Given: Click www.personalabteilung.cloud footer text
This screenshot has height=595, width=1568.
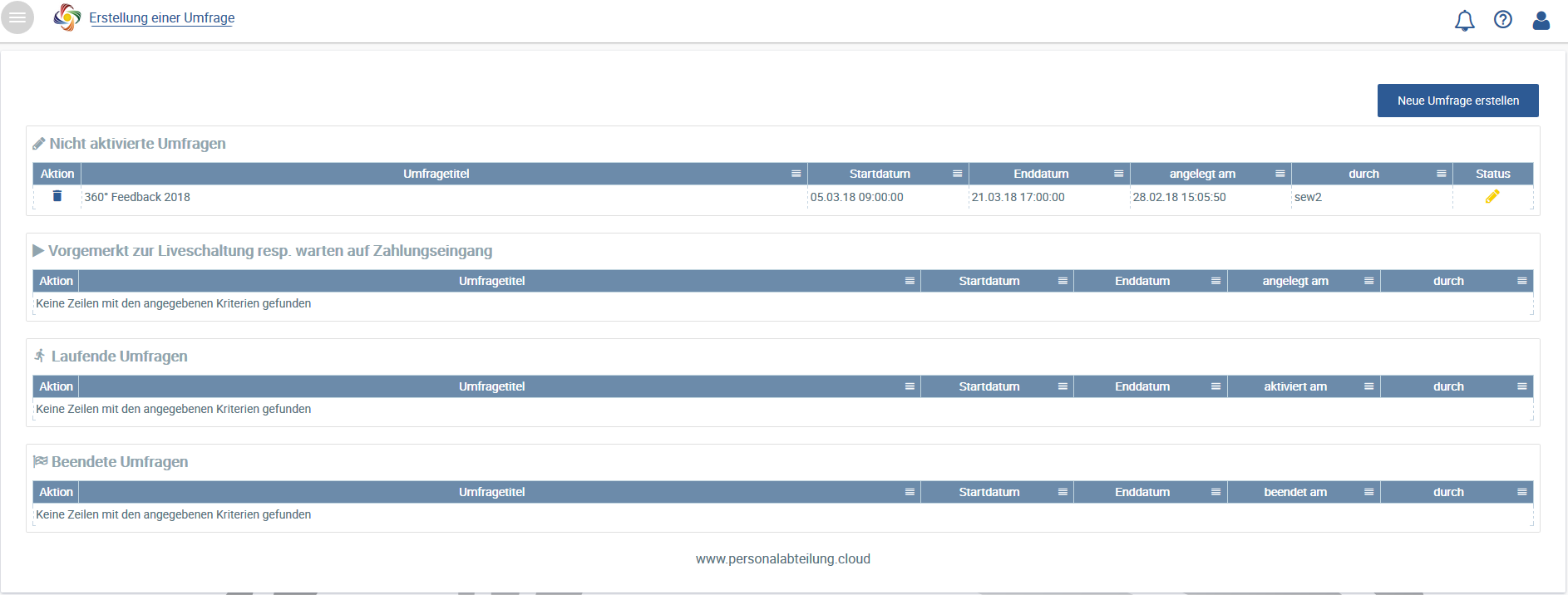Looking at the screenshot, I should pos(783,559).
